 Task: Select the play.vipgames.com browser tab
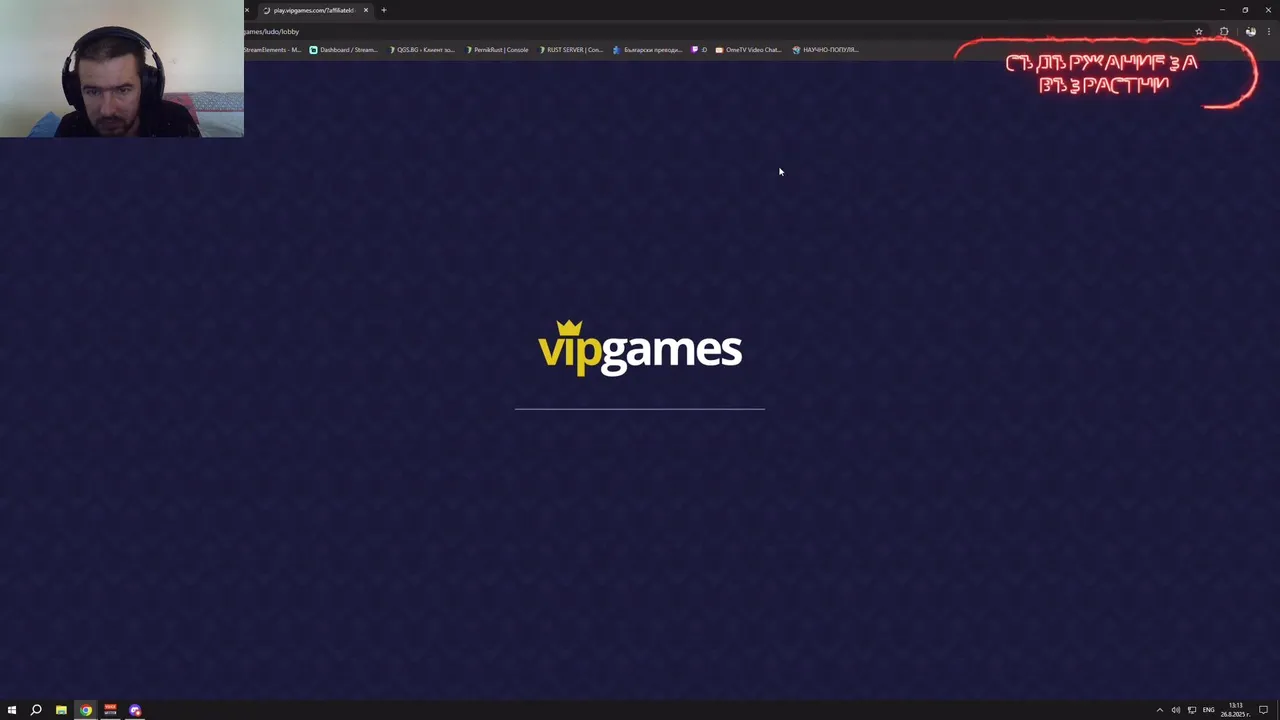pos(315,10)
